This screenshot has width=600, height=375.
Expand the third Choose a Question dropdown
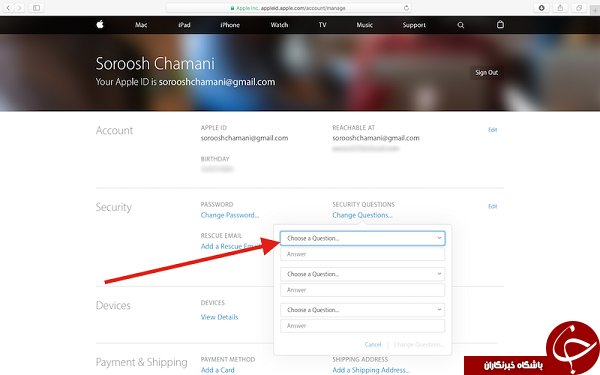click(362, 310)
